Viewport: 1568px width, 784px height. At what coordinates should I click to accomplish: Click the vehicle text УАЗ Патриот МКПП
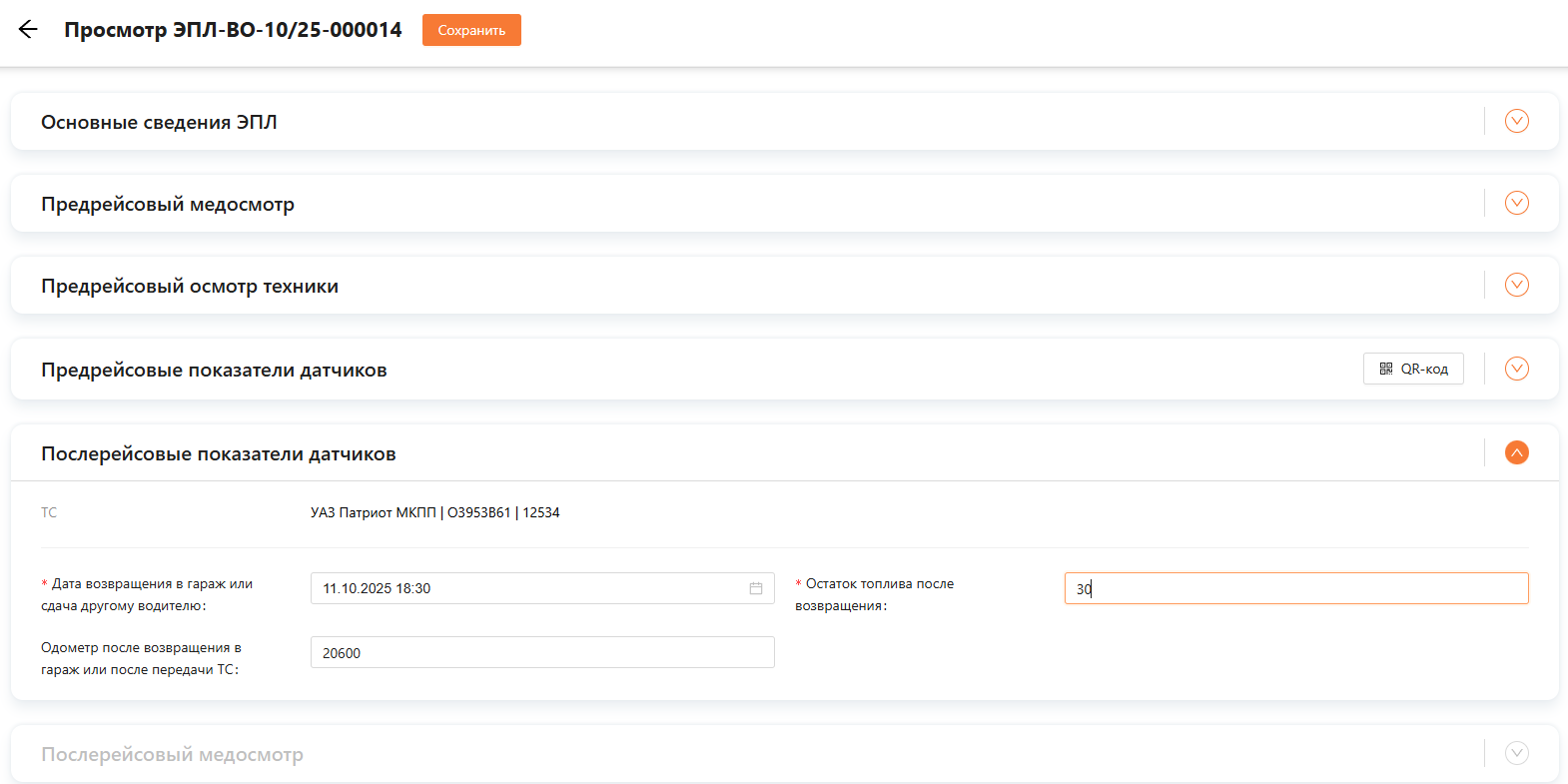coord(374,512)
